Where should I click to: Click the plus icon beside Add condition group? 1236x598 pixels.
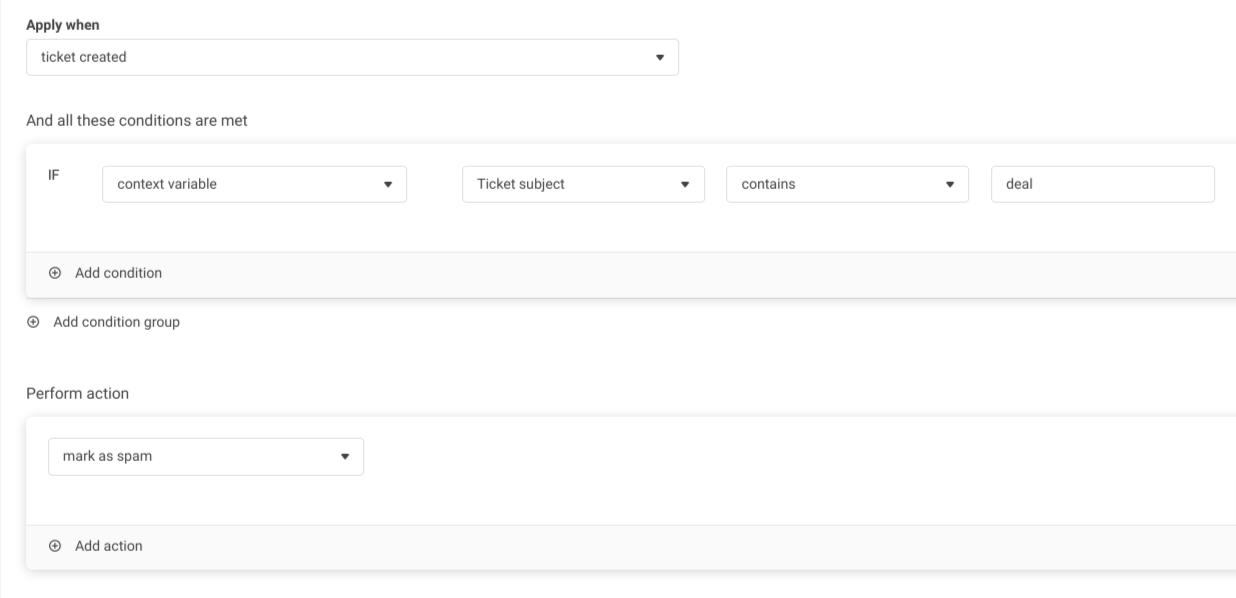pos(33,322)
